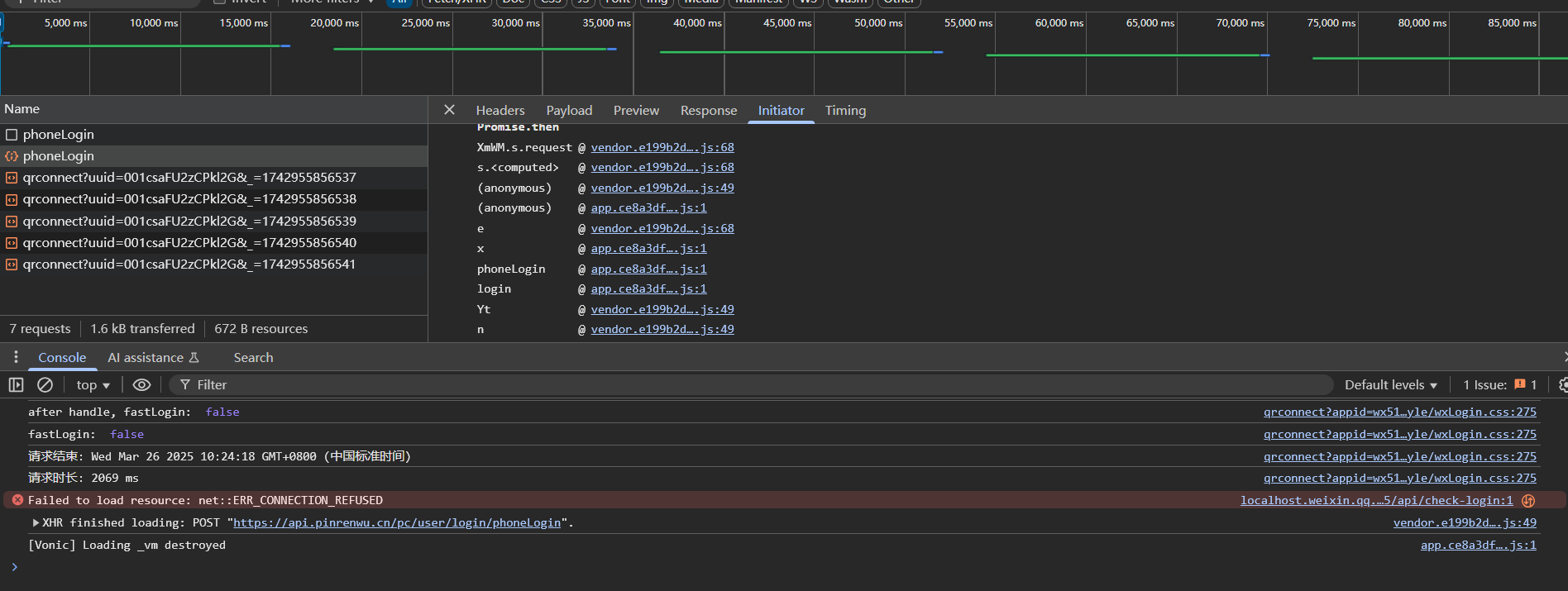This screenshot has width=1568, height=591.
Task: Close the request details panel
Action: [449, 110]
